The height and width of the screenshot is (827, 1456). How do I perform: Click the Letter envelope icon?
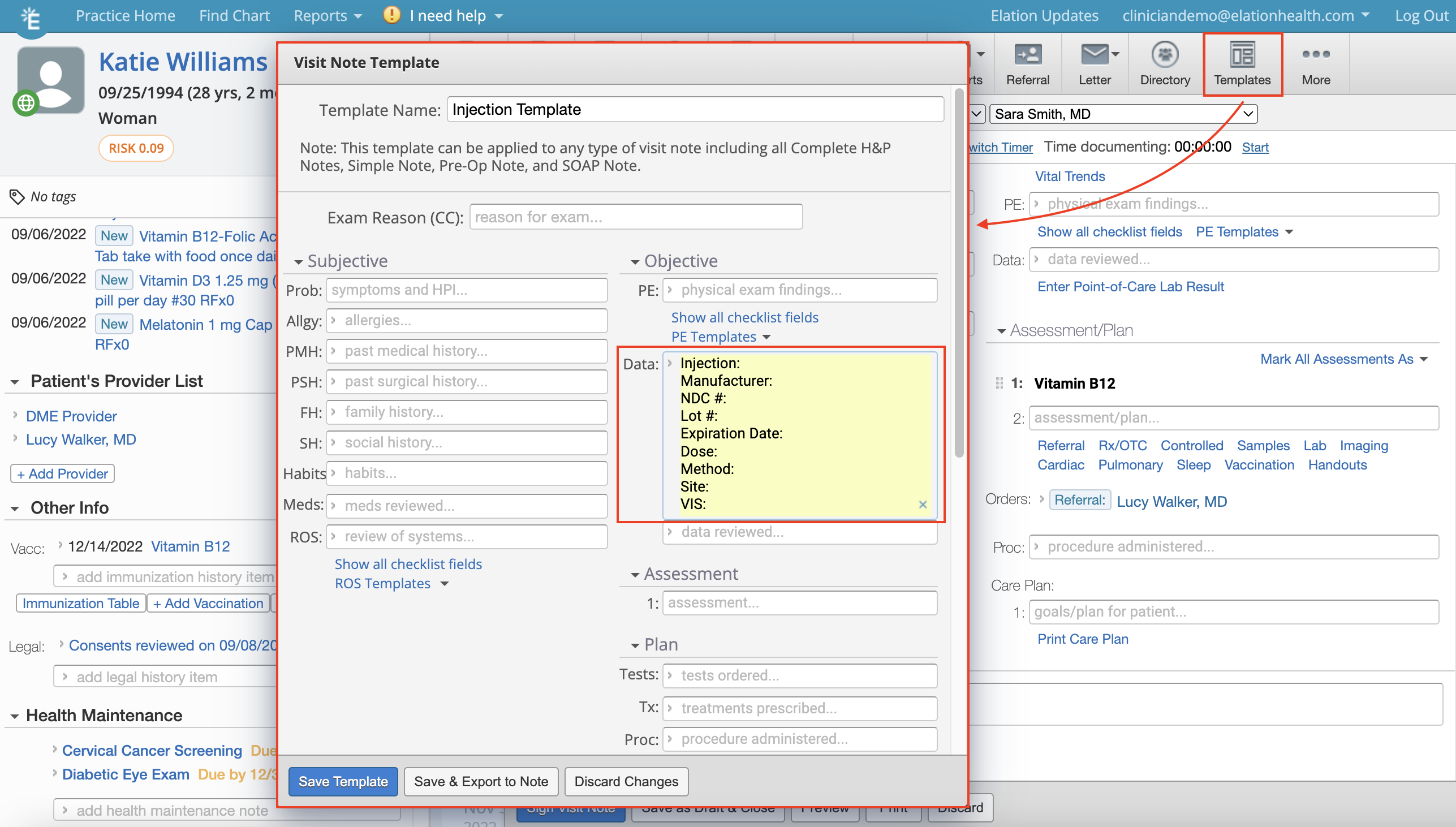[1093, 55]
